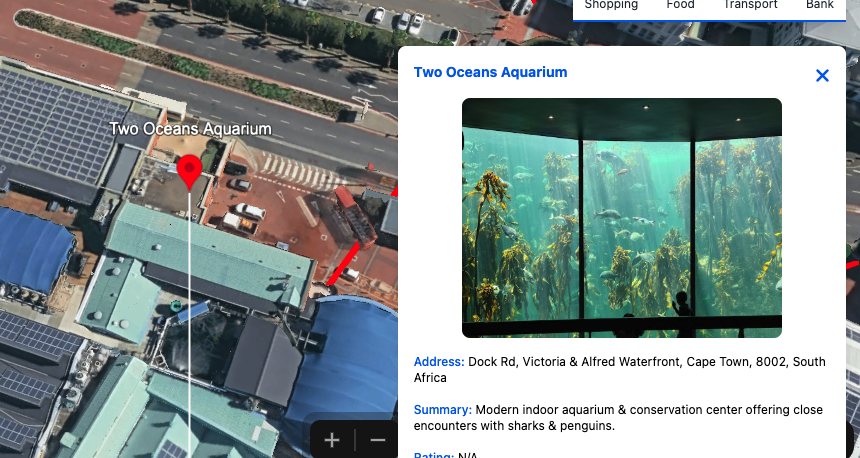The width and height of the screenshot is (860, 458).
Task: Click the Two Oceans Aquarium map label
Action: [190, 129]
